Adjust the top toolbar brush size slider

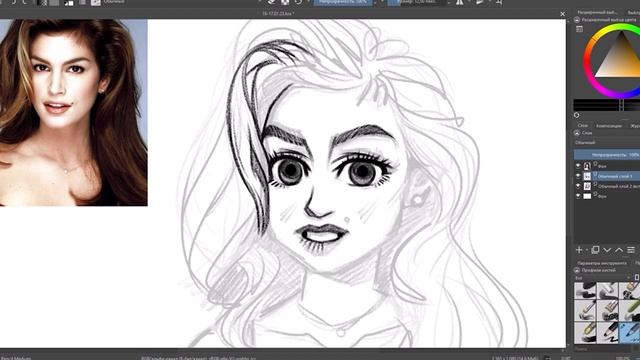(416, 2)
